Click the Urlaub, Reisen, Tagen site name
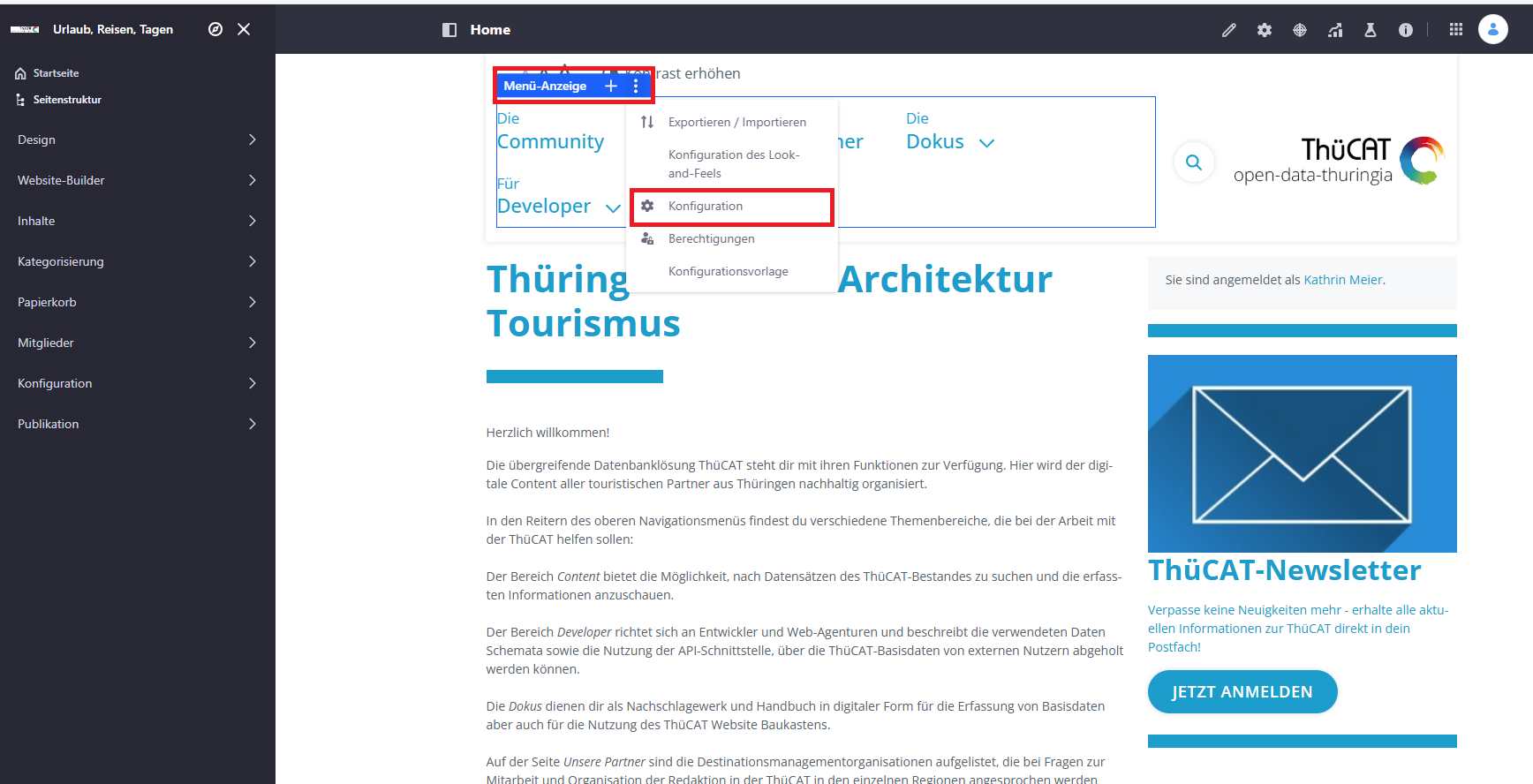The height and width of the screenshot is (784, 1533). (x=113, y=29)
